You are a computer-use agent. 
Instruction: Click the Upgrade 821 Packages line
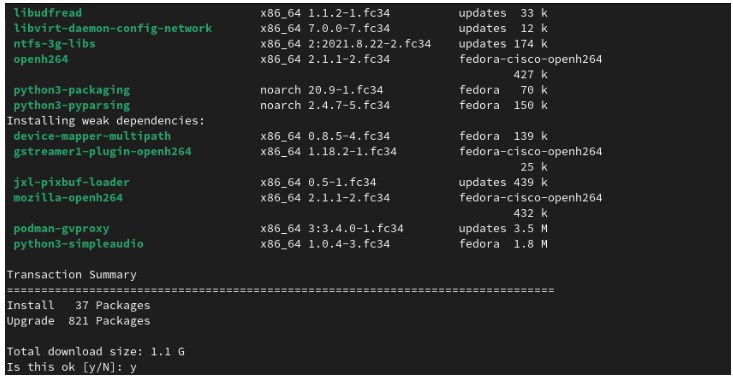[x=79, y=321]
